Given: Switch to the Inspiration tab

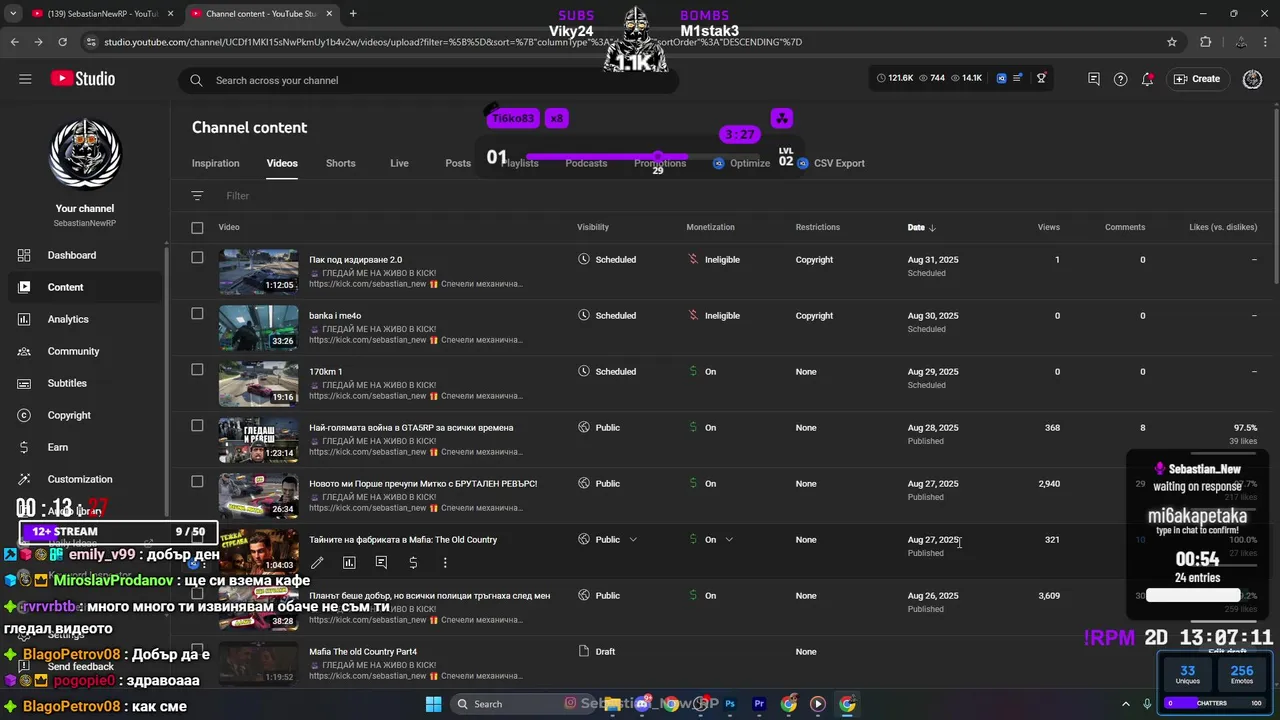Looking at the screenshot, I should coord(216,163).
